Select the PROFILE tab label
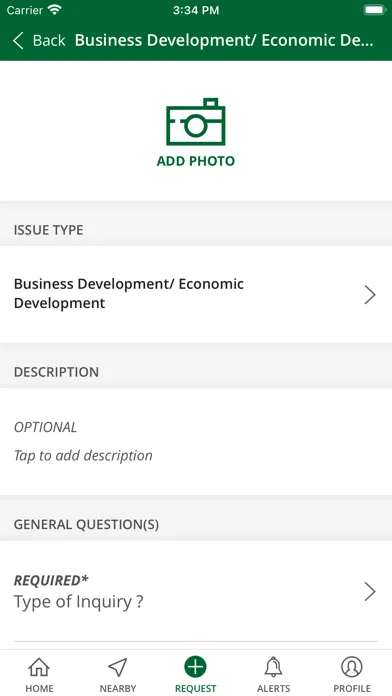 (352, 688)
